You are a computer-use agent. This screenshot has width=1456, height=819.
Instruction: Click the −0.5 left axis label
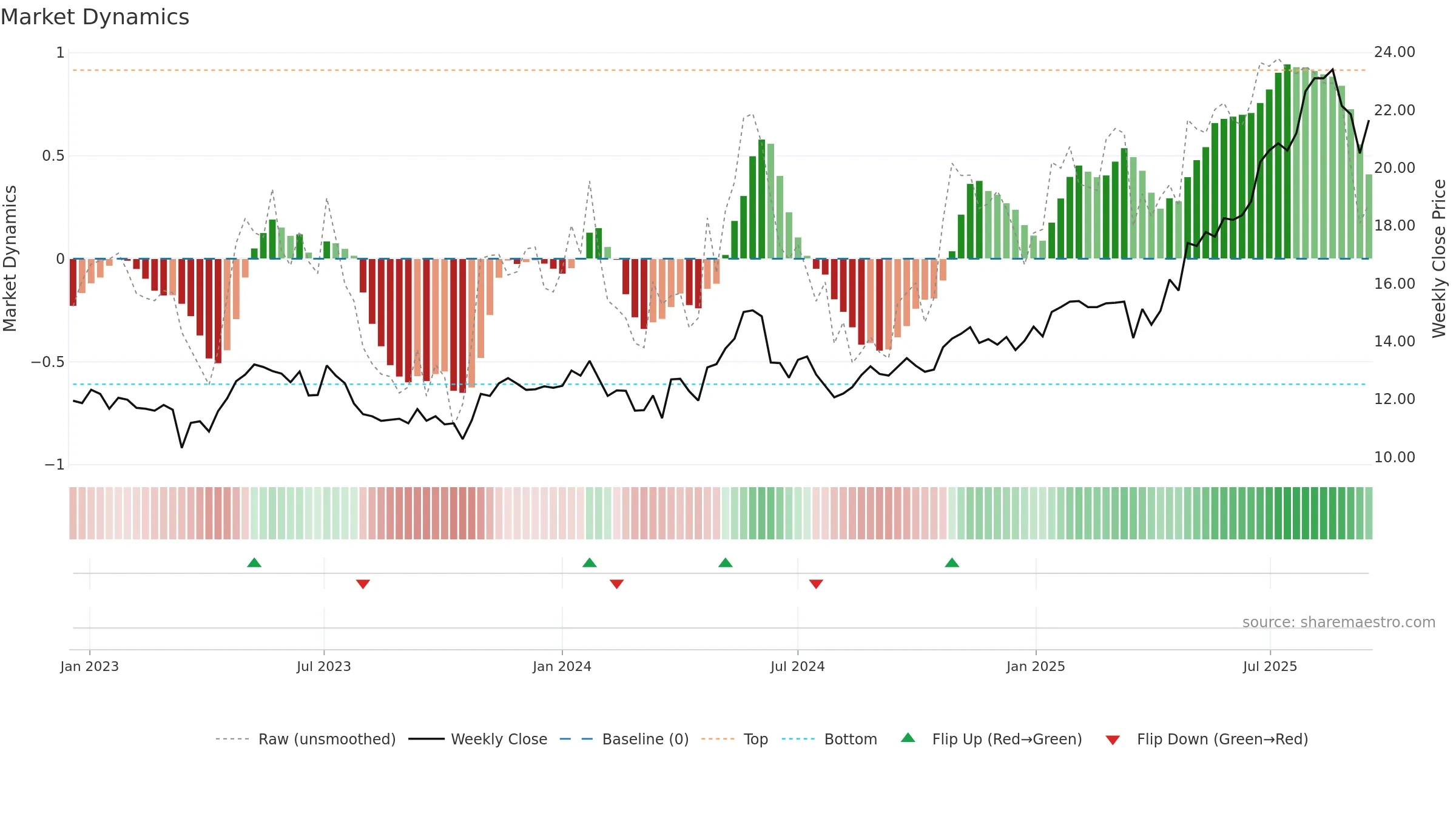coord(47,362)
